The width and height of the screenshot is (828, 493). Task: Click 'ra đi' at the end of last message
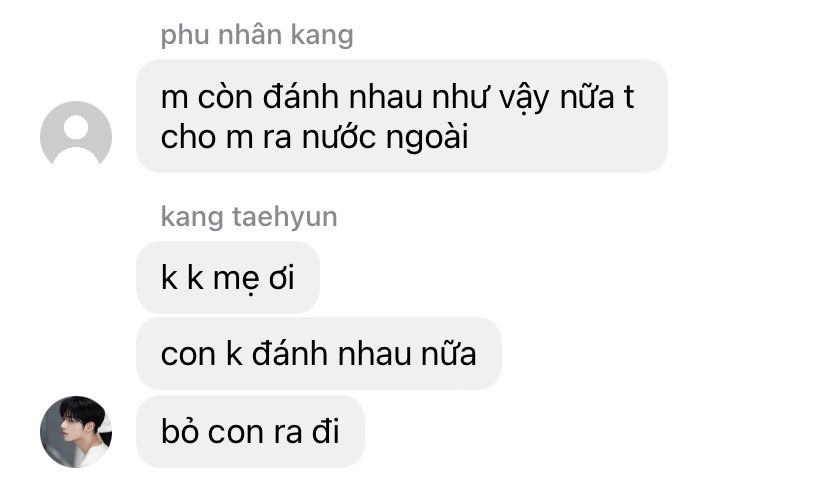pyautogui.click(x=307, y=432)
